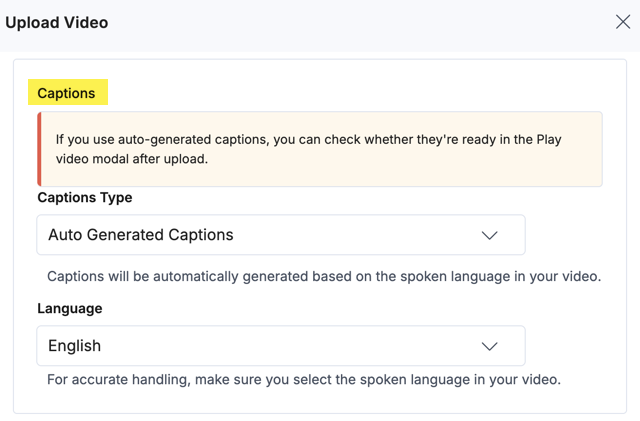Open the Language dropdown showing English
The height and width of the screenshot is (421, 640).
coord(281,346)
